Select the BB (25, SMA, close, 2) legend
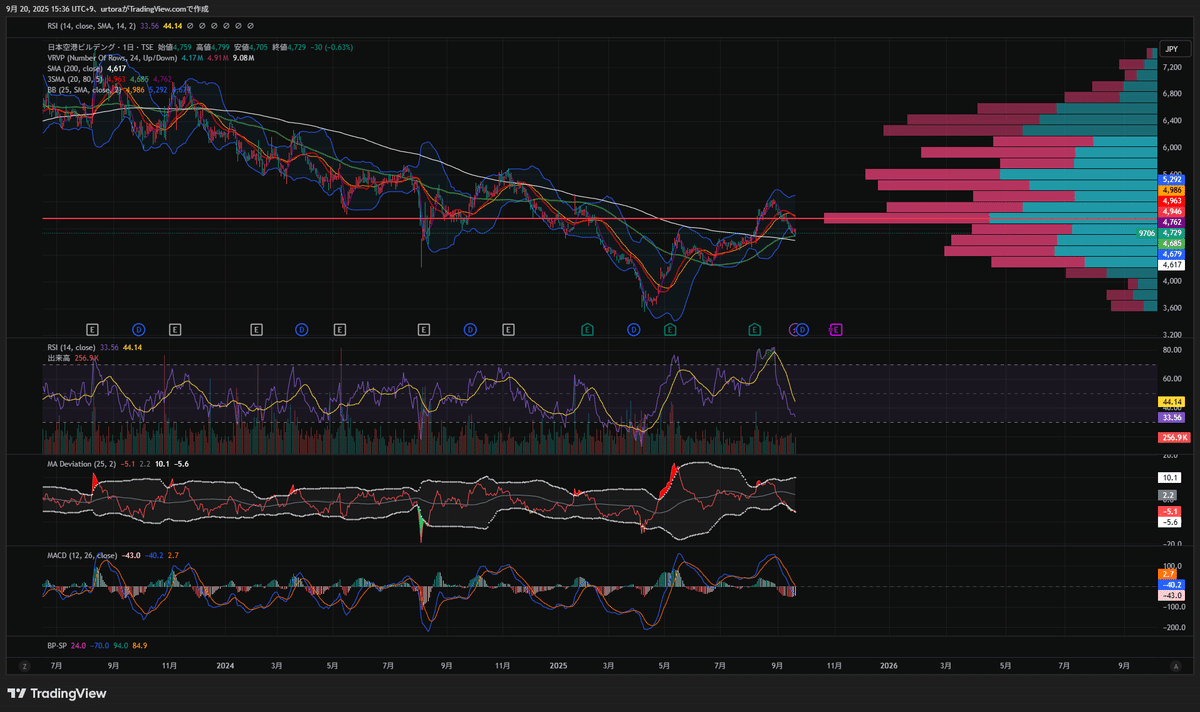The width and height of the screenshot is (1200, 712). point(84,90)
